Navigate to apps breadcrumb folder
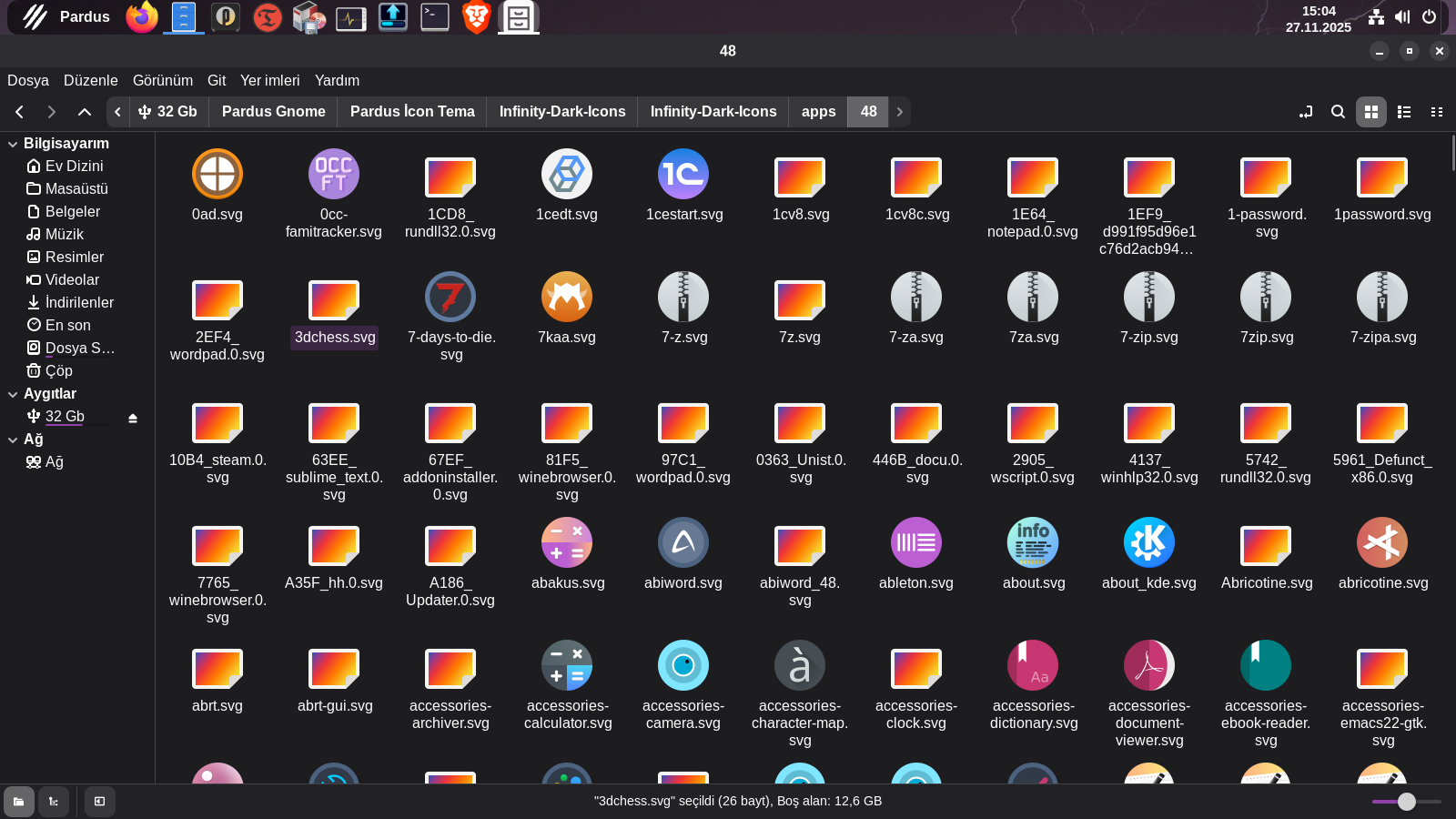1456x819 pixels. 818,111
